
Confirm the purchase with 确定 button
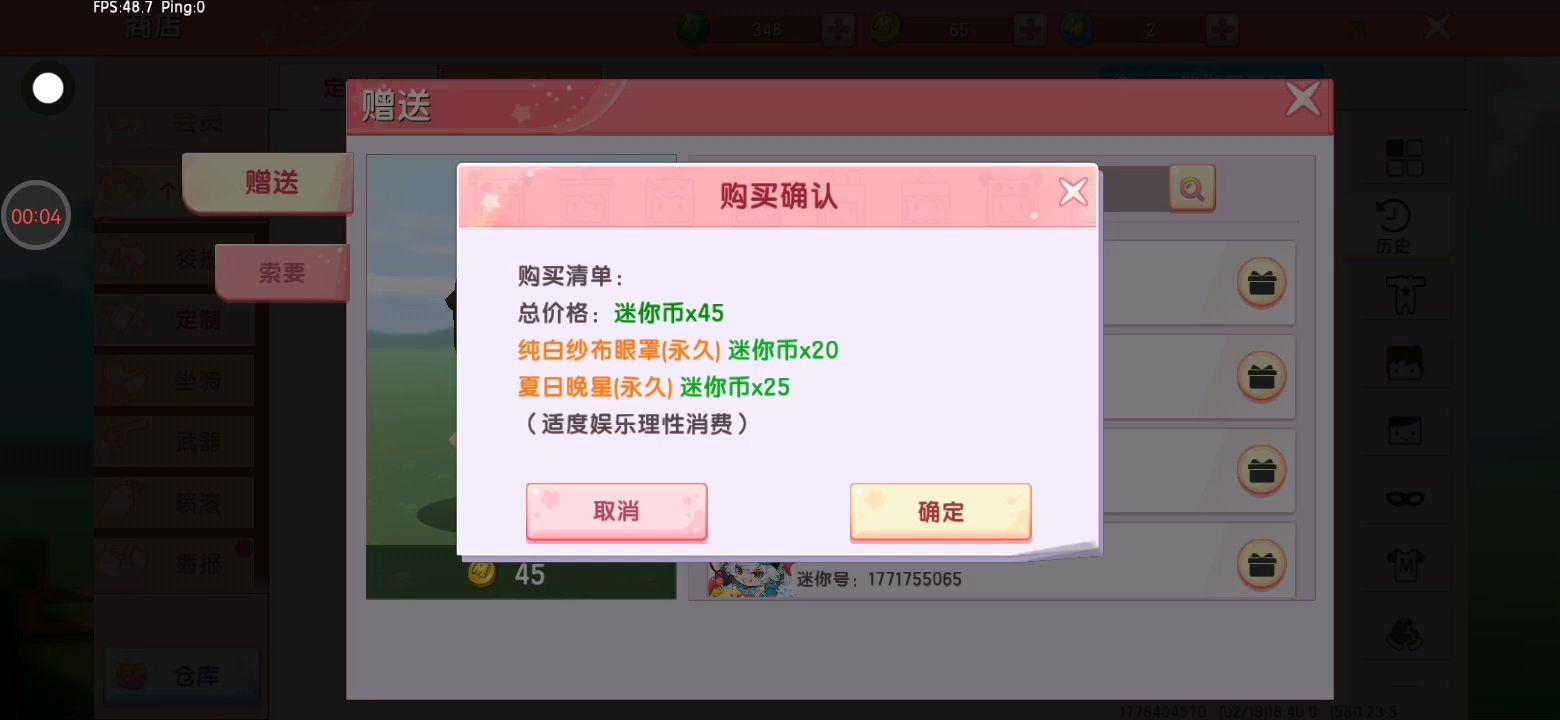coord(940,511)
